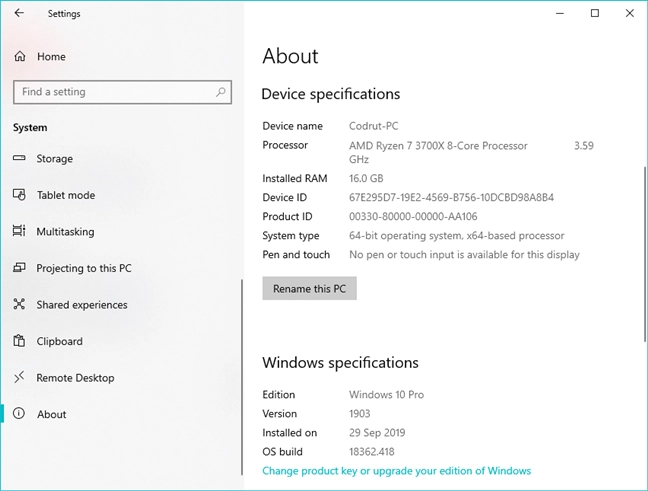The image size is (648, 491).
Task: Click the Windows specifications heading
Action: click(x=341, y=363)
